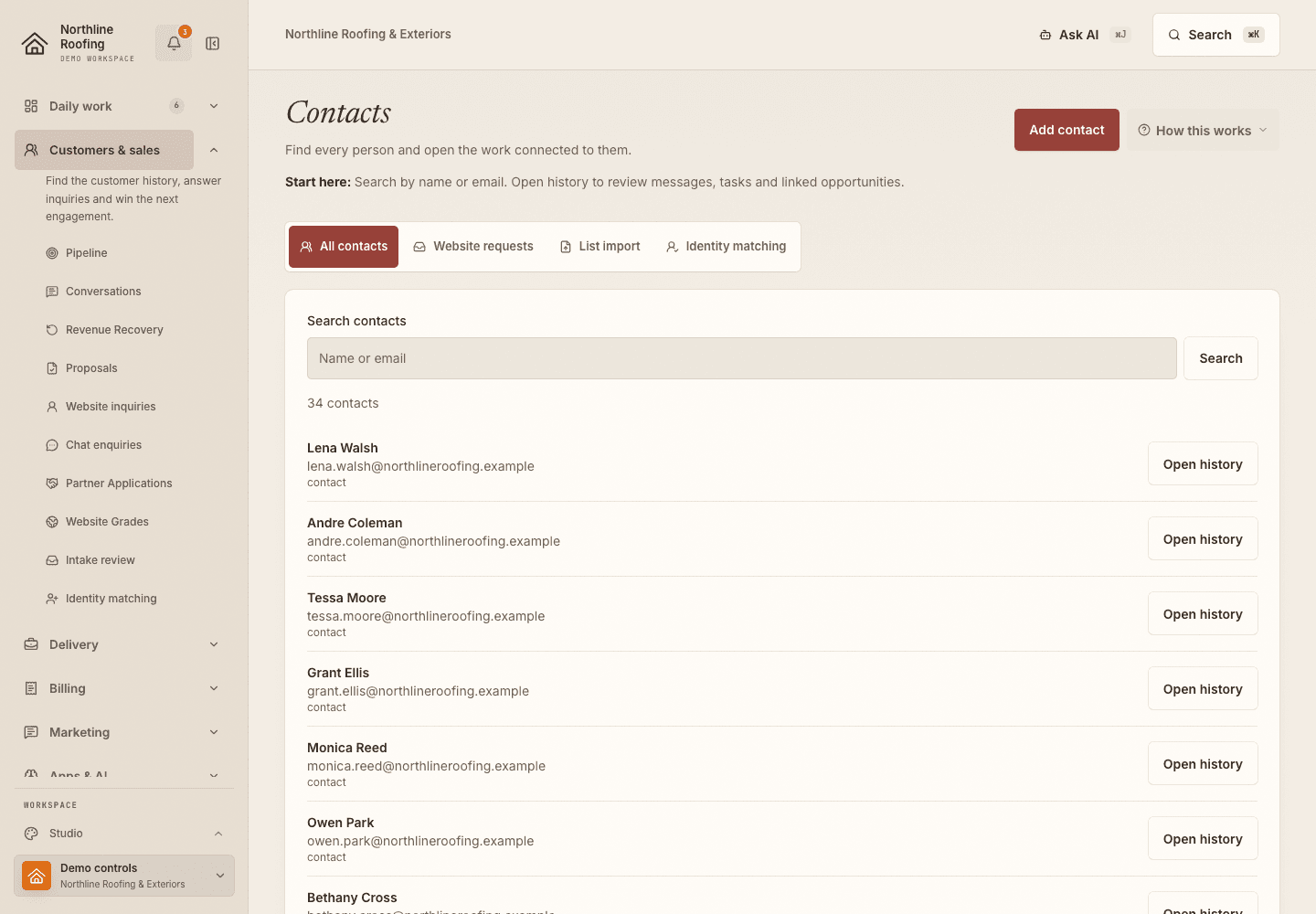The width and height of the screenshot is (1316, 914).
Task: Open history for Monica Reed
Action: [x=1203, y=764]
